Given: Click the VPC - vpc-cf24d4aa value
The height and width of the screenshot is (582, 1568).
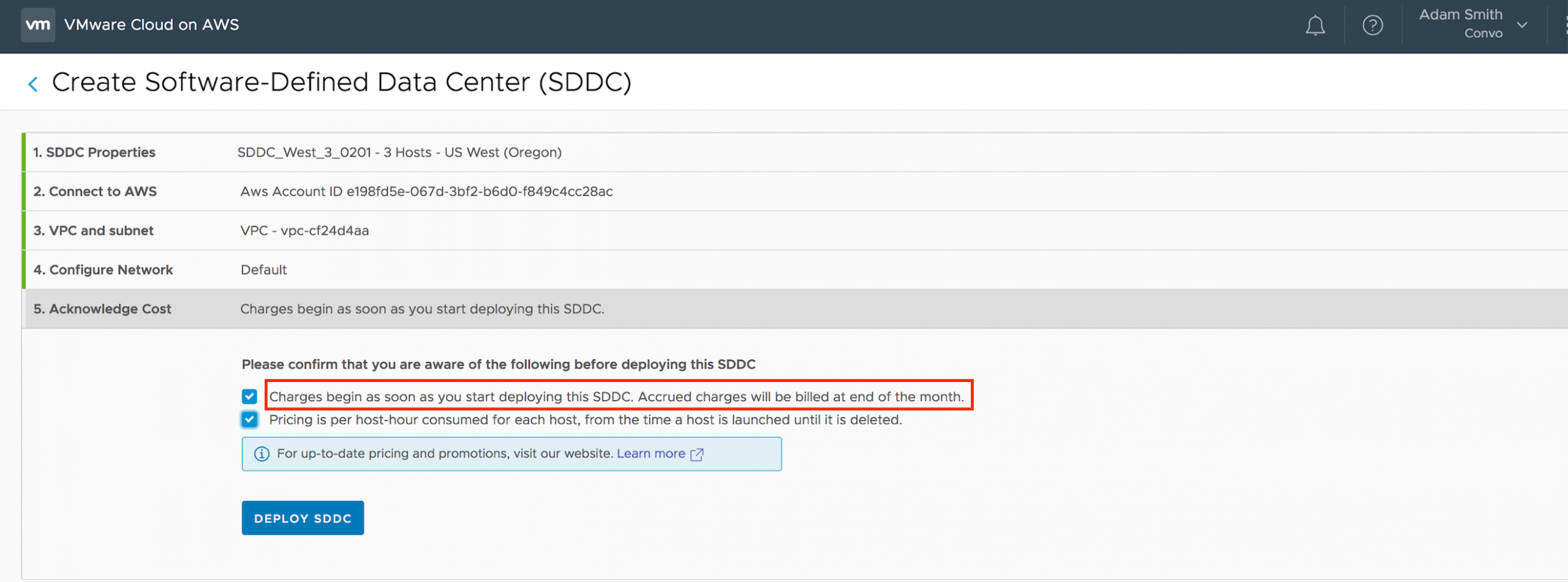Looking at the screenshot, I should point(304,231).
